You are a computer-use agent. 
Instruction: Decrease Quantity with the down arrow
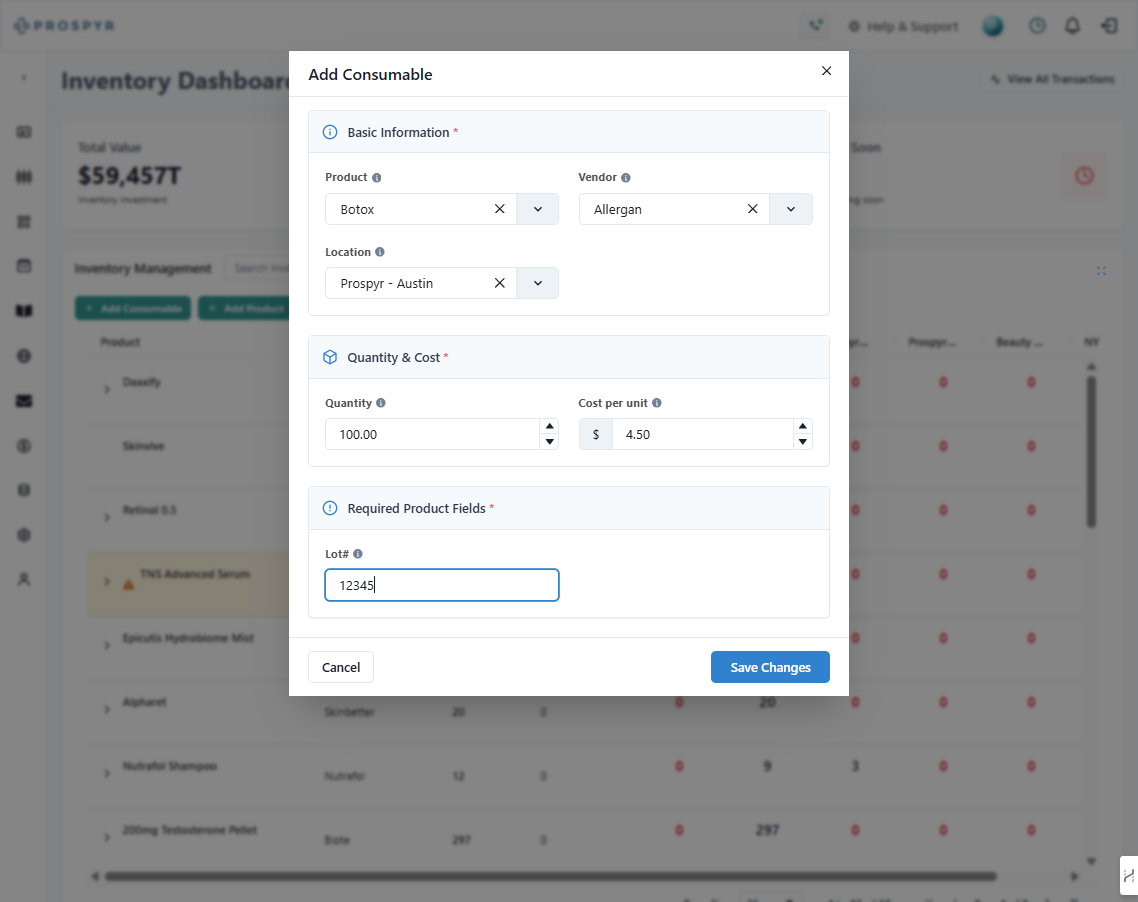tap(549, 441)
